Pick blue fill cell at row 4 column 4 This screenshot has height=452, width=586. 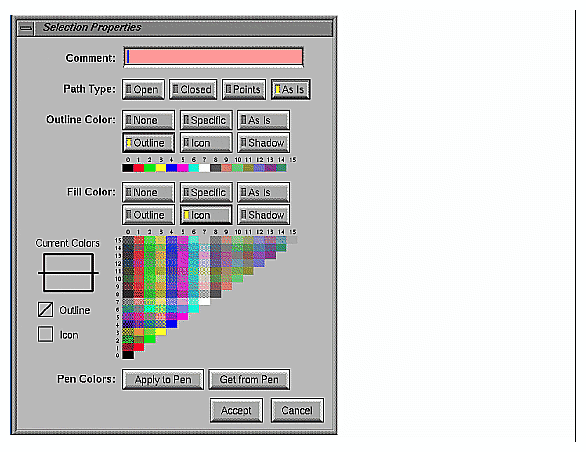tap(172, 324)
